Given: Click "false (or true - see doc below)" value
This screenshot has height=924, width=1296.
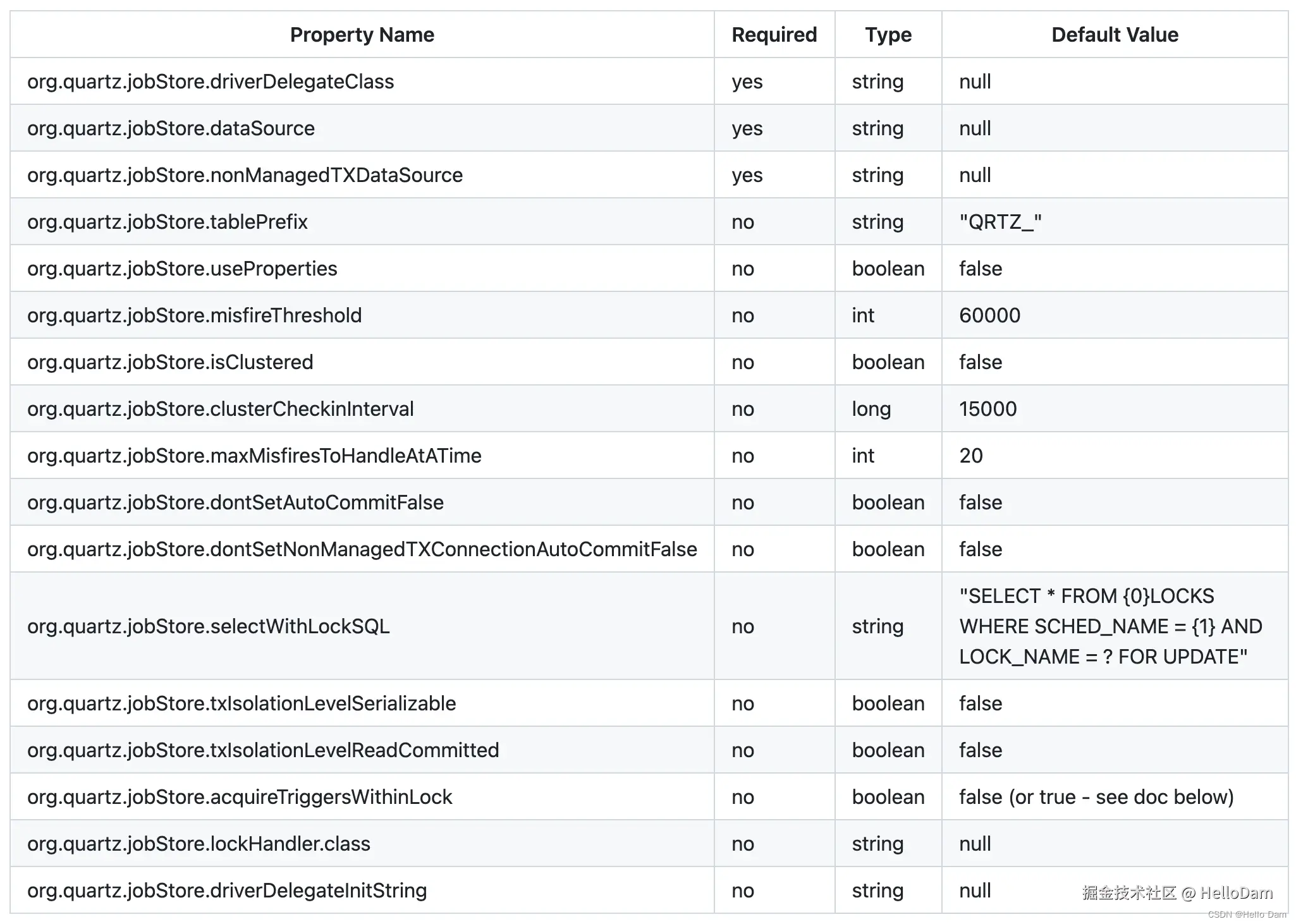Looking at the screenshot, I should 1096,797.
